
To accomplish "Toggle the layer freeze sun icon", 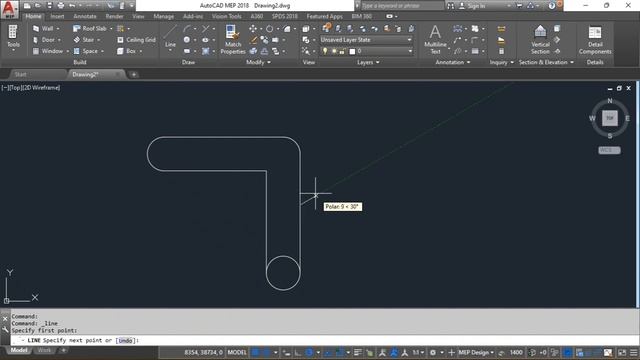I will [x=334, y=51].
